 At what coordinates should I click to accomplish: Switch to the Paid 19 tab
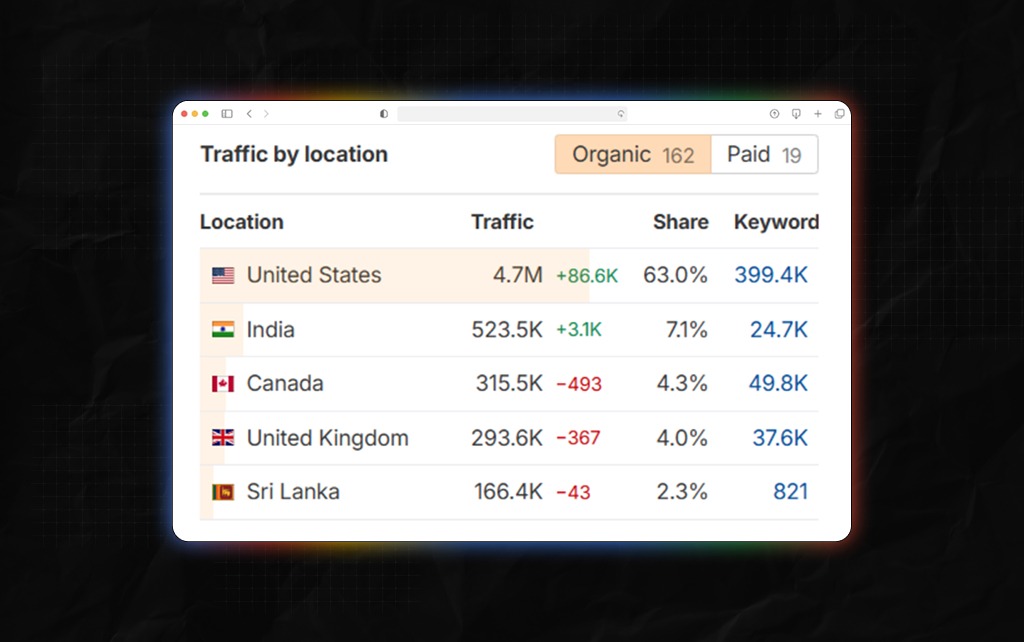(764, 155)
